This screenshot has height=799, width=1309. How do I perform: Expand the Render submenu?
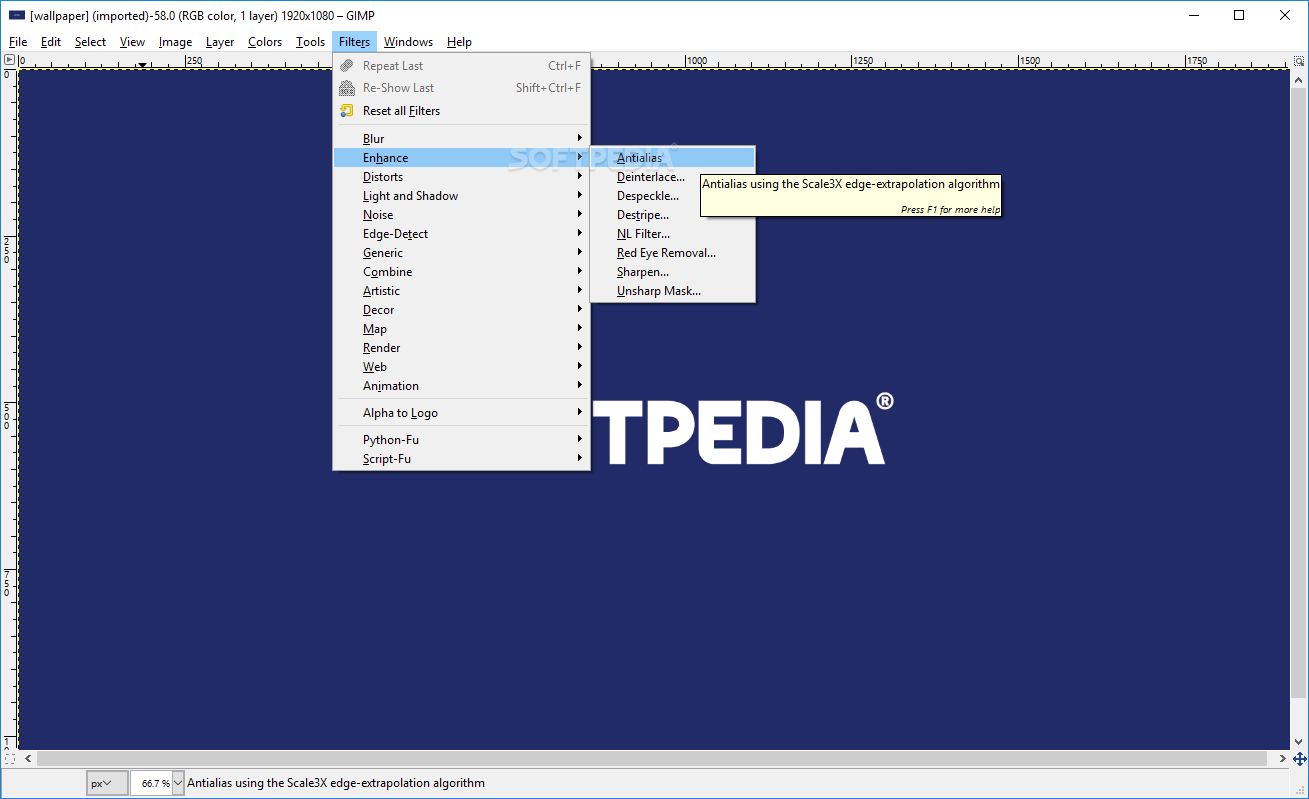click(x=461, y=348)
